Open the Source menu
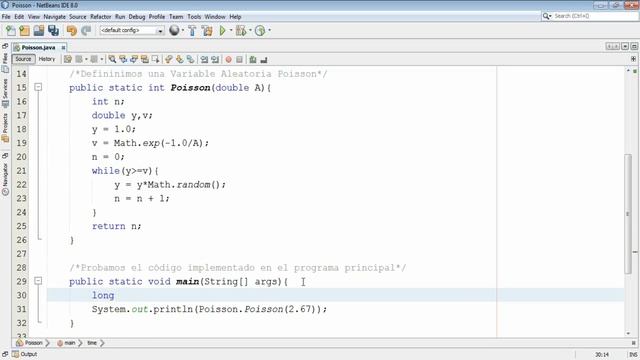The width and height of the screenshot is (640, 360). click(x=78, y=17)
